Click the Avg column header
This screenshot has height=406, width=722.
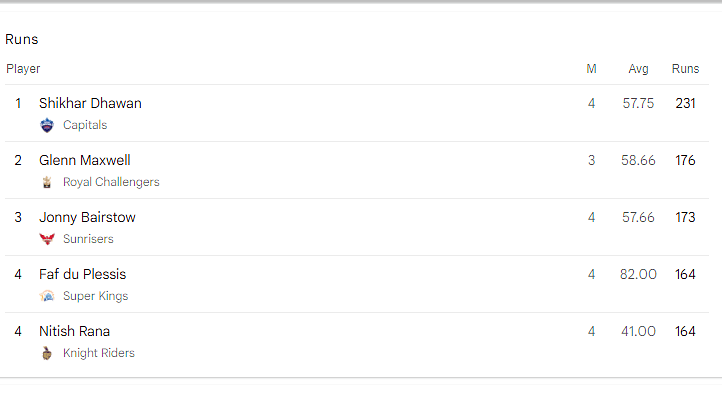tap(638, 69)
